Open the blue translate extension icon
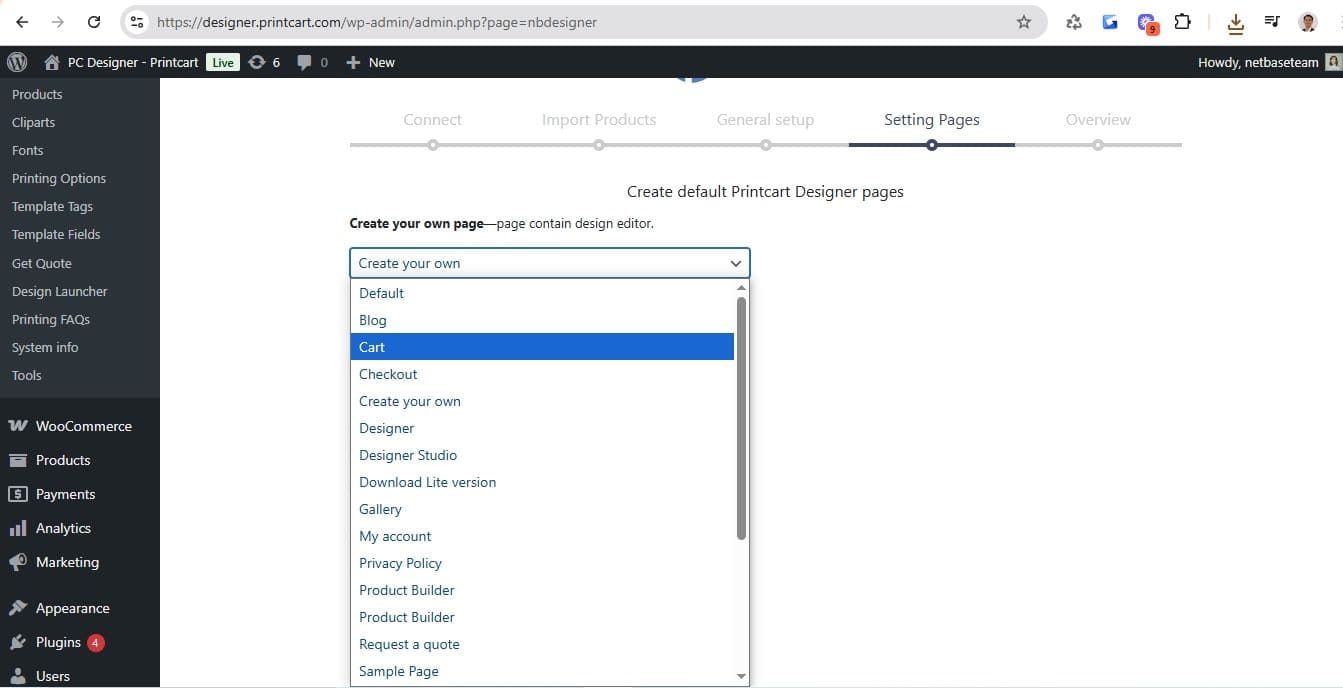 pyautogui.click(x=1110, y=22)
